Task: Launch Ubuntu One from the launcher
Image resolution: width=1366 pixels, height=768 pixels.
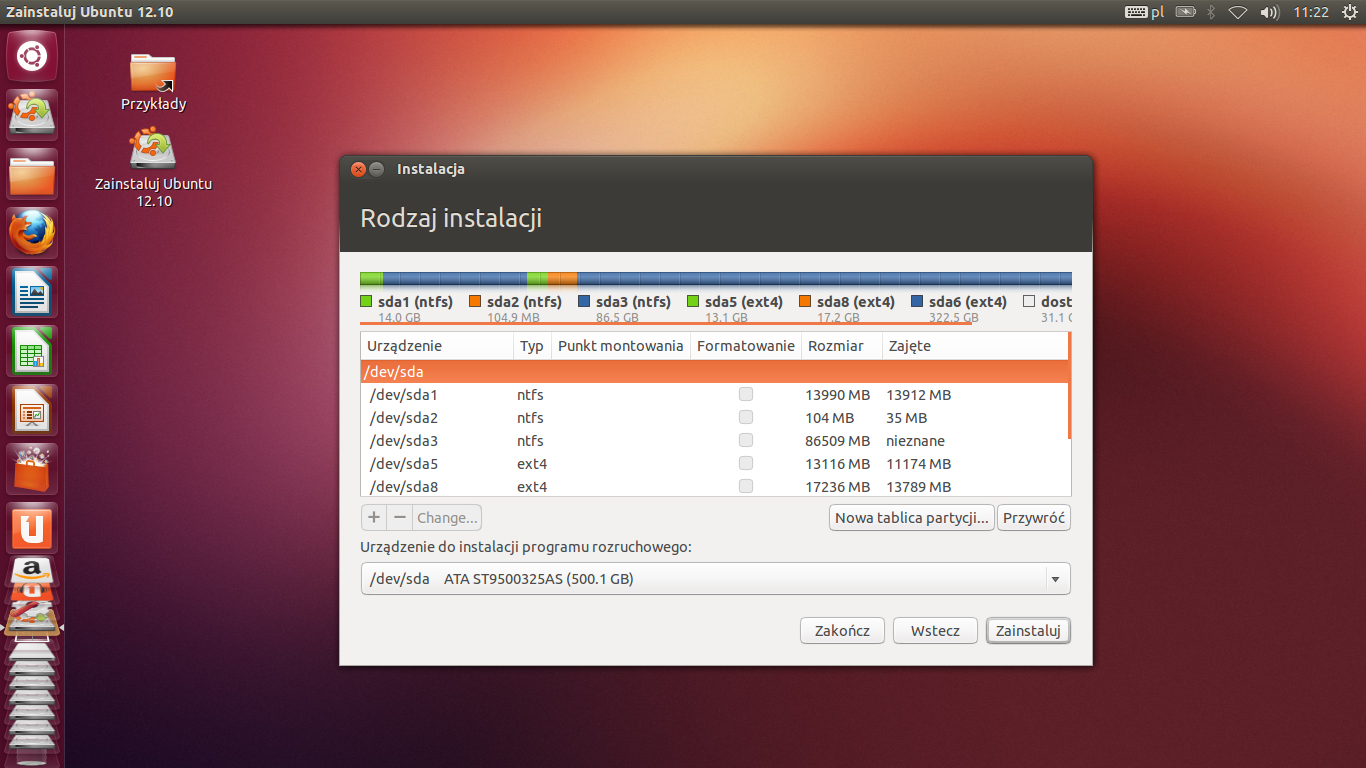Action: pyautogui.click(x=33, y=528)
